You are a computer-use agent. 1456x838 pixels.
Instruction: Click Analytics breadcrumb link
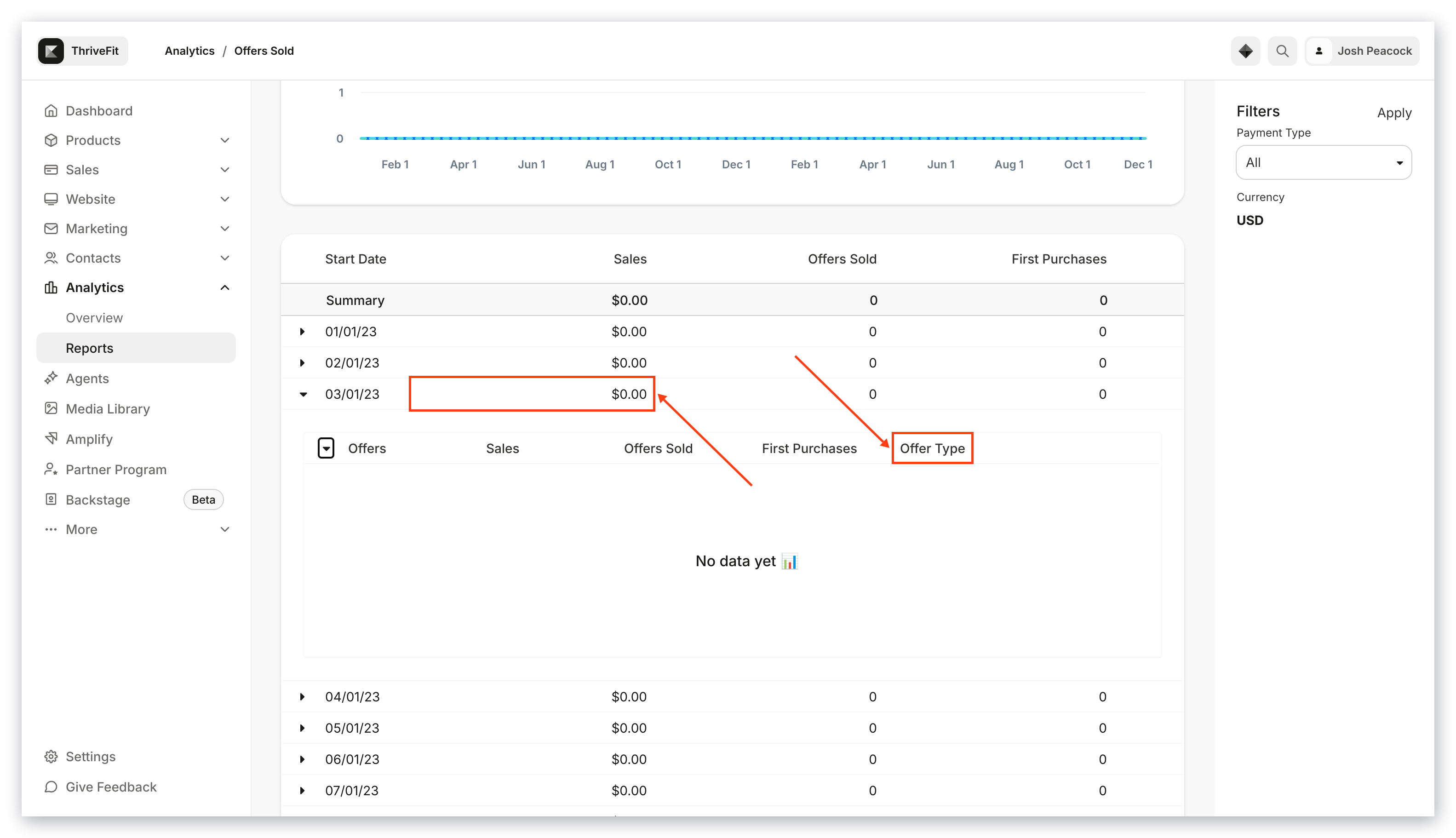pyautogui.click(x=189, y=51)
